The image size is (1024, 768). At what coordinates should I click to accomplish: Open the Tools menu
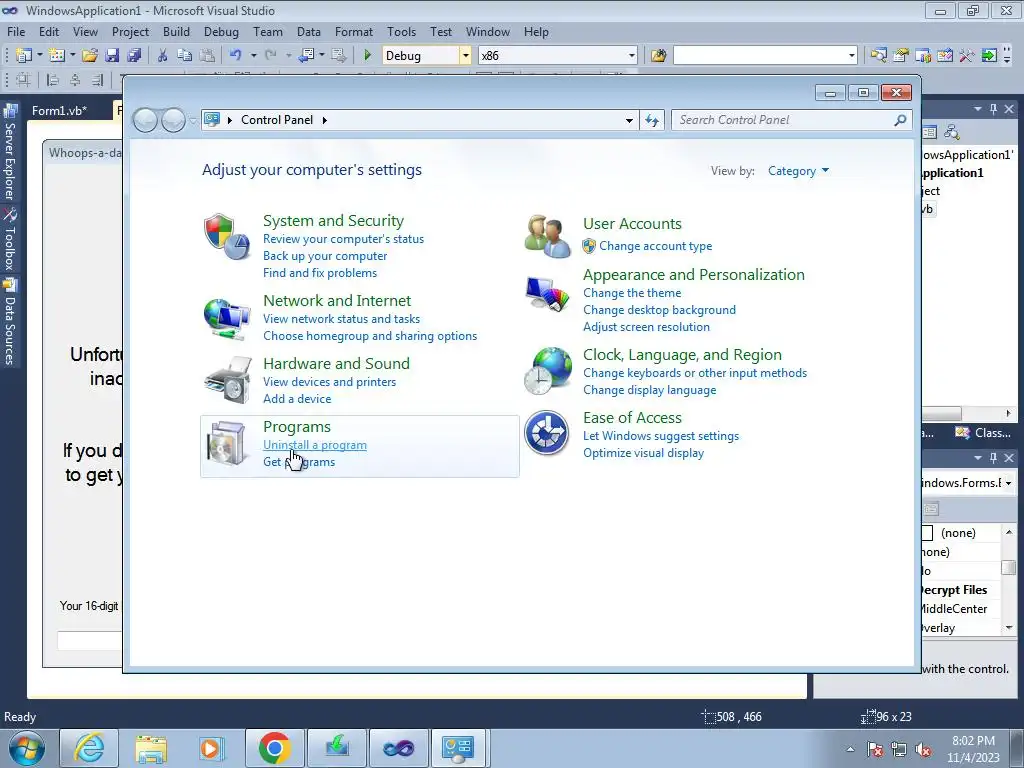click(x=401, y=32)
